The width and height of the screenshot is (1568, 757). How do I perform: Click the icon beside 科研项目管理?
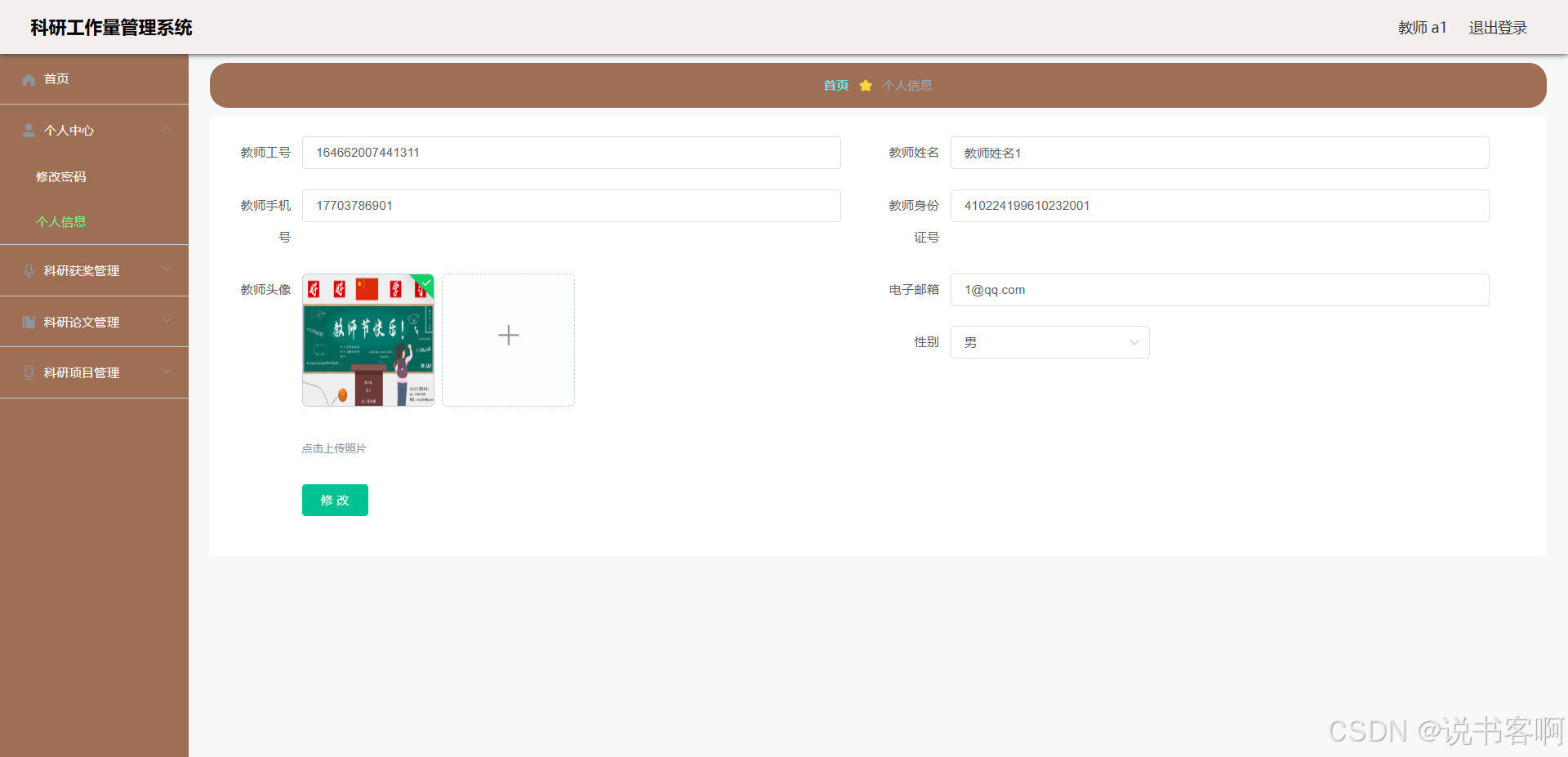click(29, 373)
